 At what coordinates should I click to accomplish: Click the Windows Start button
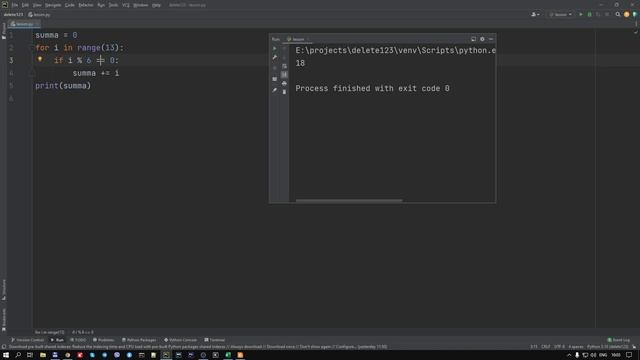coord(6,355)
